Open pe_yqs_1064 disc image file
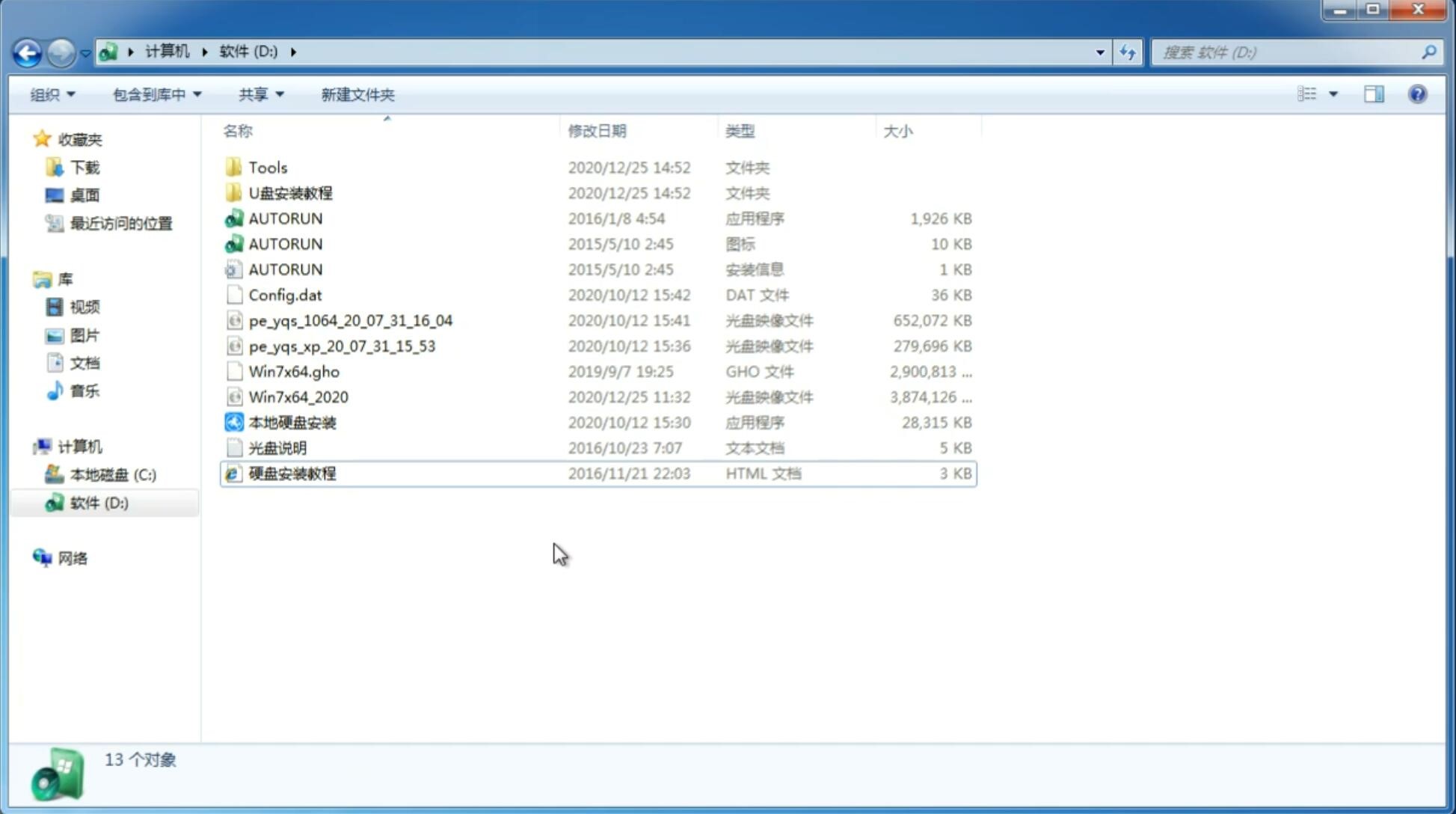 (350, 320)
